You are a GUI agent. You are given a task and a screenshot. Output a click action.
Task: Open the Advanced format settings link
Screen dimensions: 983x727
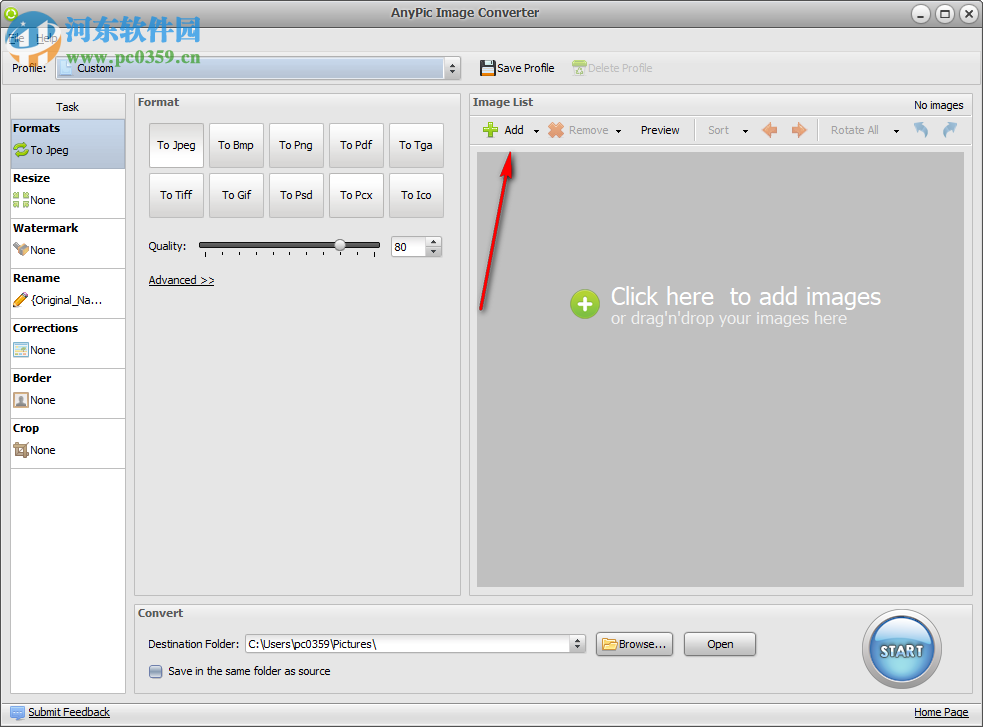(x=181, y=280)
